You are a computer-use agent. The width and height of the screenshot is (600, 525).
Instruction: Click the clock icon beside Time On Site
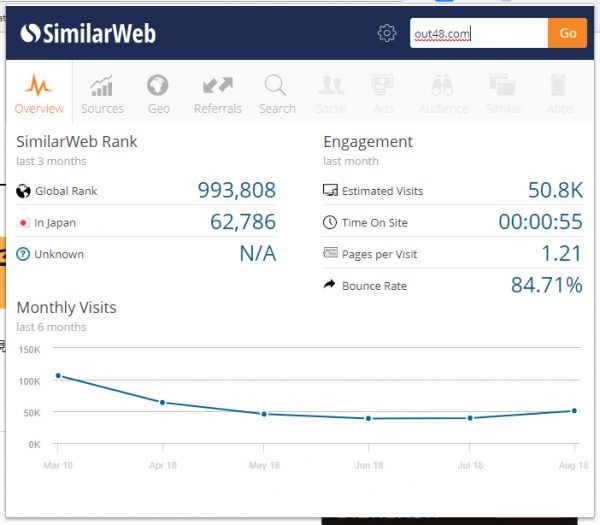click(x=330, y=222)
